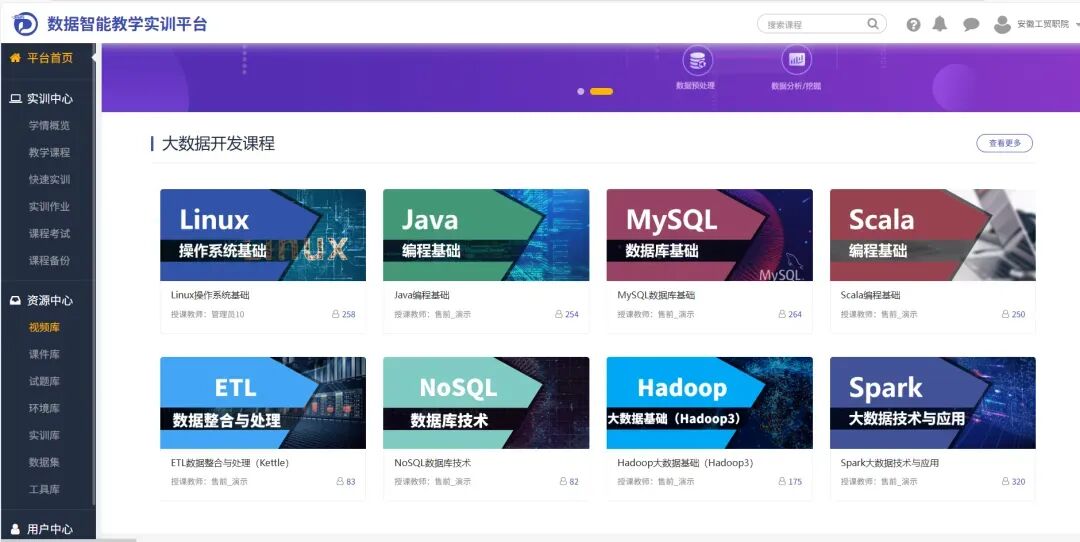Viewport: 1080px width, 542px height.
Task: Click the student count icon on Linux course
Action: [x=335, y=314]
